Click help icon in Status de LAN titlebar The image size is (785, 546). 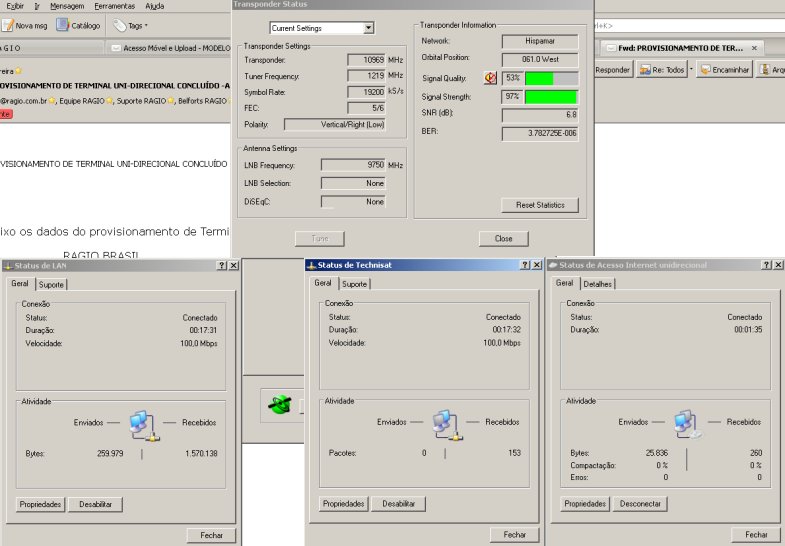(x=222, y=265)
